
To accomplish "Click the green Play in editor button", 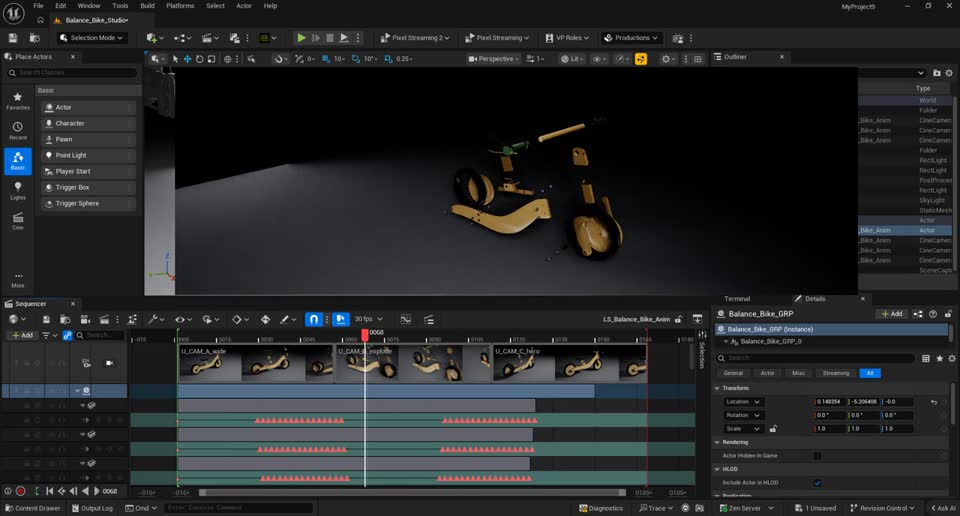I will [x=301, y=38].
